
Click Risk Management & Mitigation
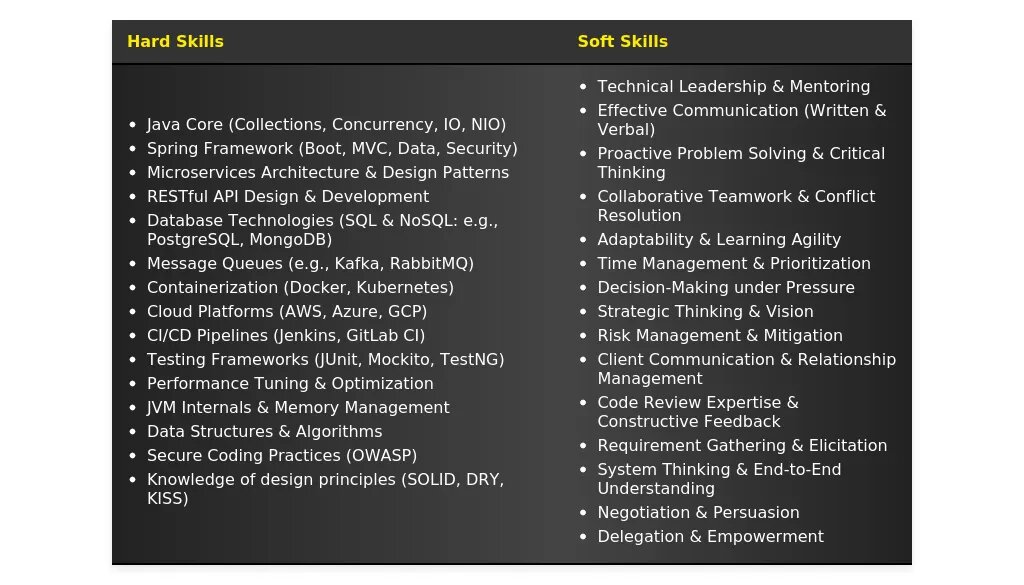pos(720,336)
